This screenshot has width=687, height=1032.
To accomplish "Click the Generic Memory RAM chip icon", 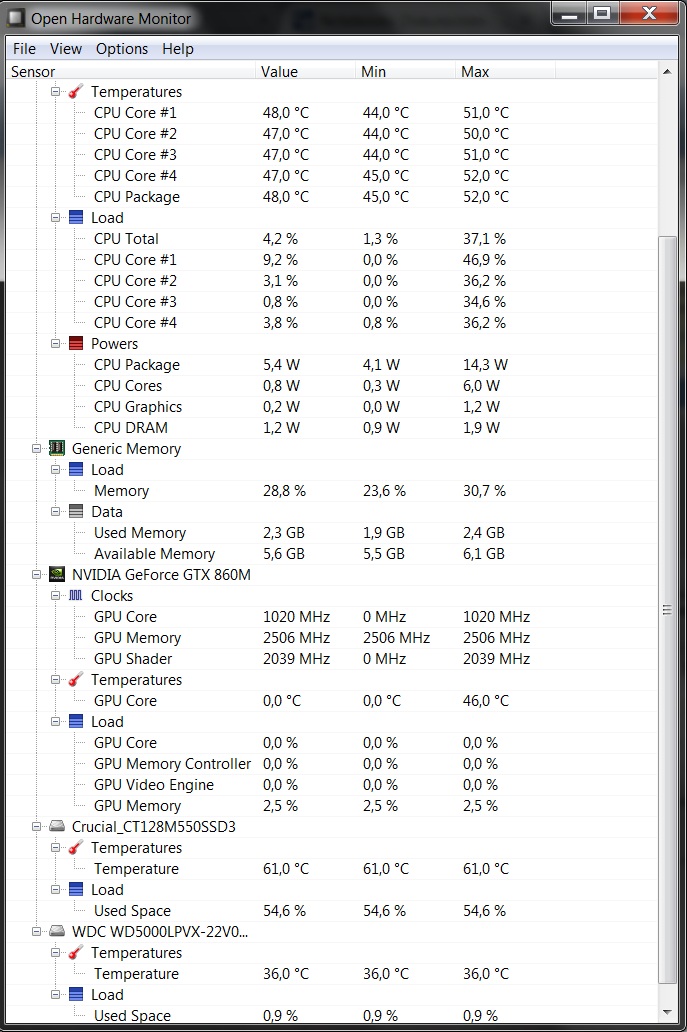I will (57, 448).
